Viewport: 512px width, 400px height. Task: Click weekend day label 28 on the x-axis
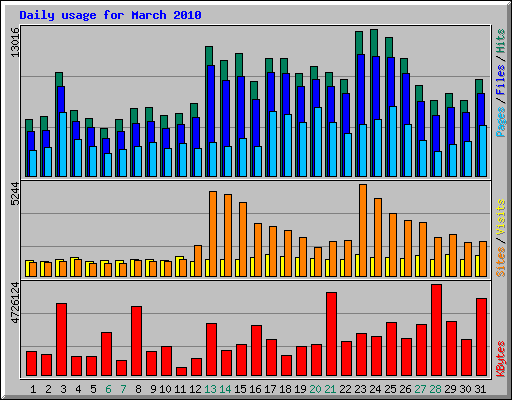coord(435,389)
